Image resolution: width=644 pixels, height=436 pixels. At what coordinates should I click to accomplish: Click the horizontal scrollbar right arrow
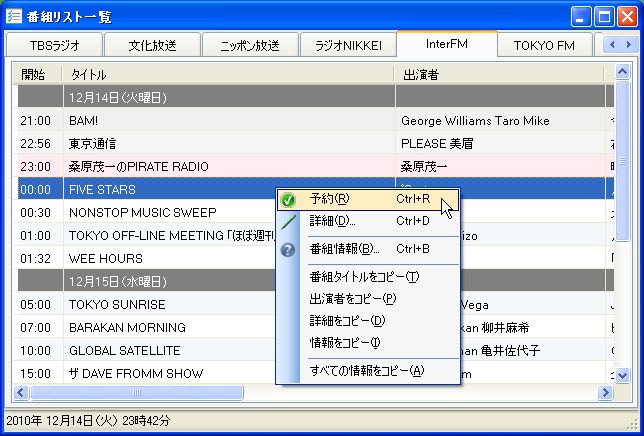tap(604, 393)
